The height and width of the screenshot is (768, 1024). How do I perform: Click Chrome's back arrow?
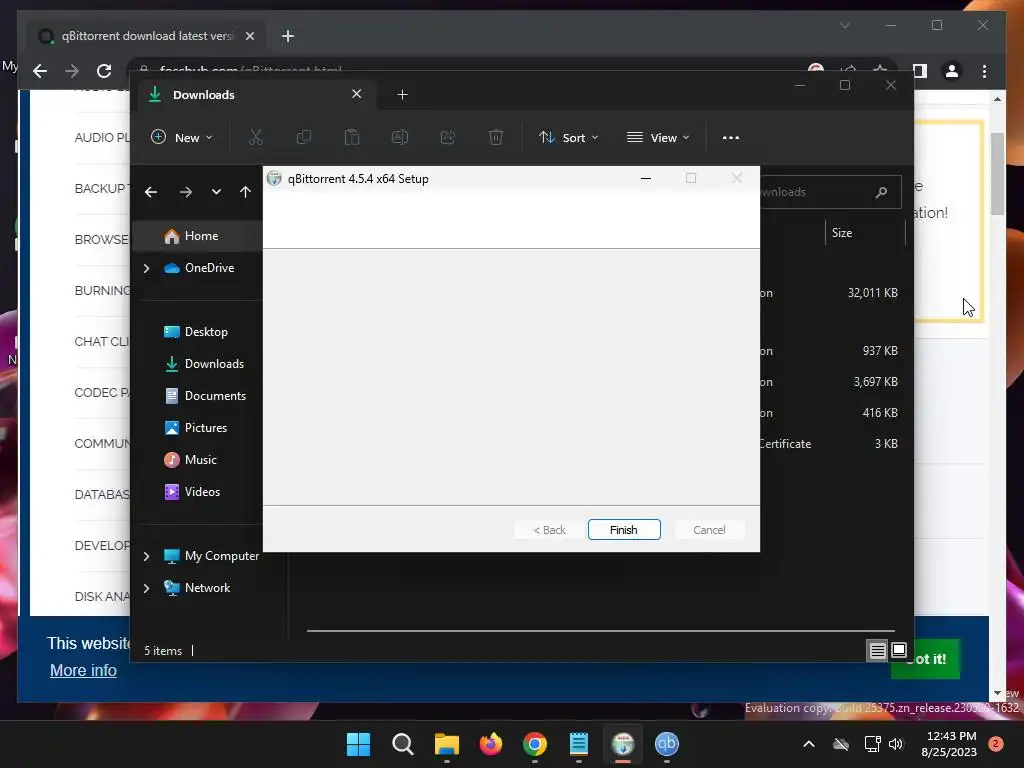[40, 71]
